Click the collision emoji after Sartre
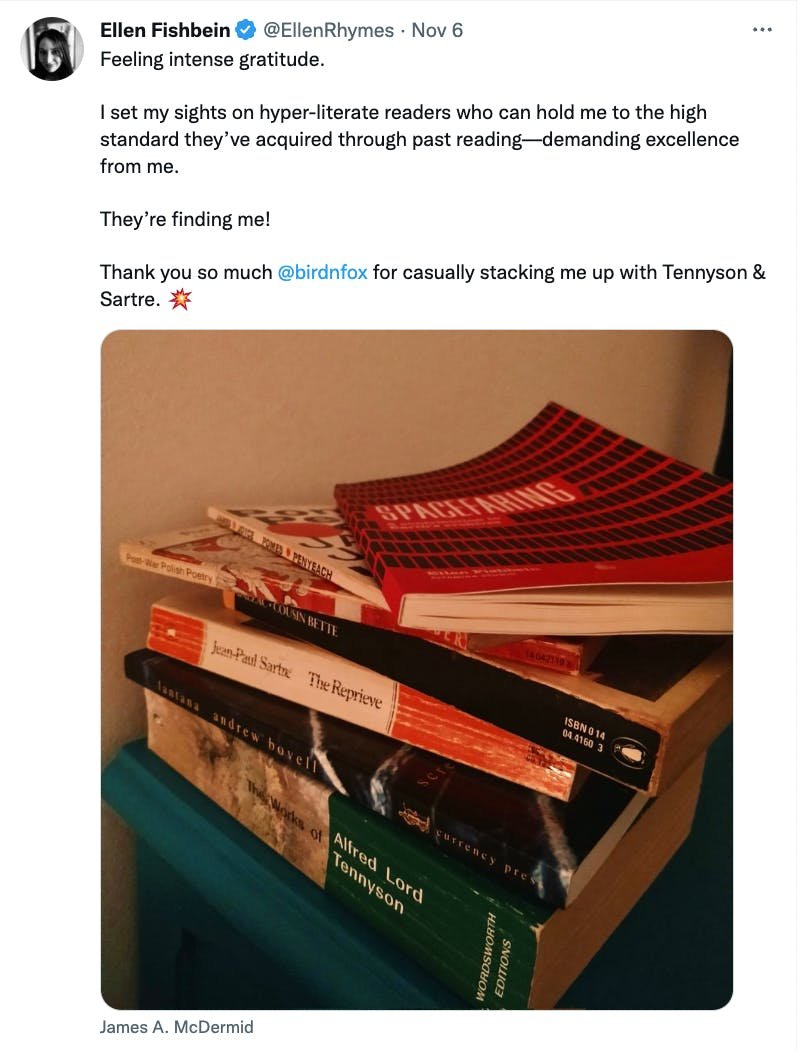The width and height of the screenshot is (797, 1052). (180, 299)
